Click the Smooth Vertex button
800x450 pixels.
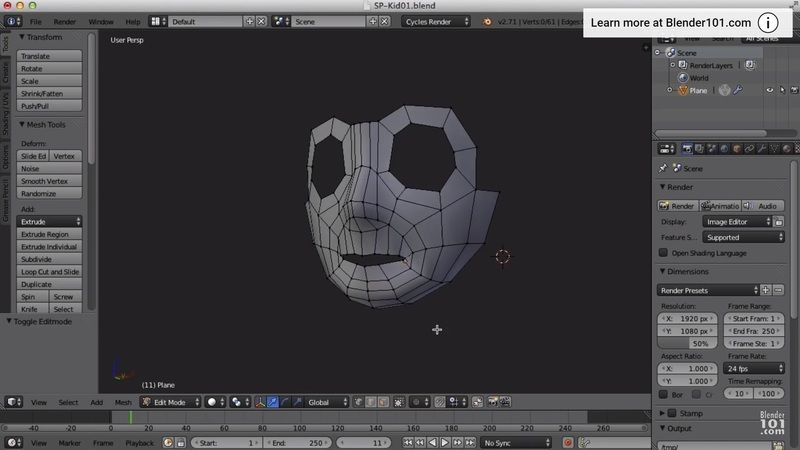pos(49,181)
